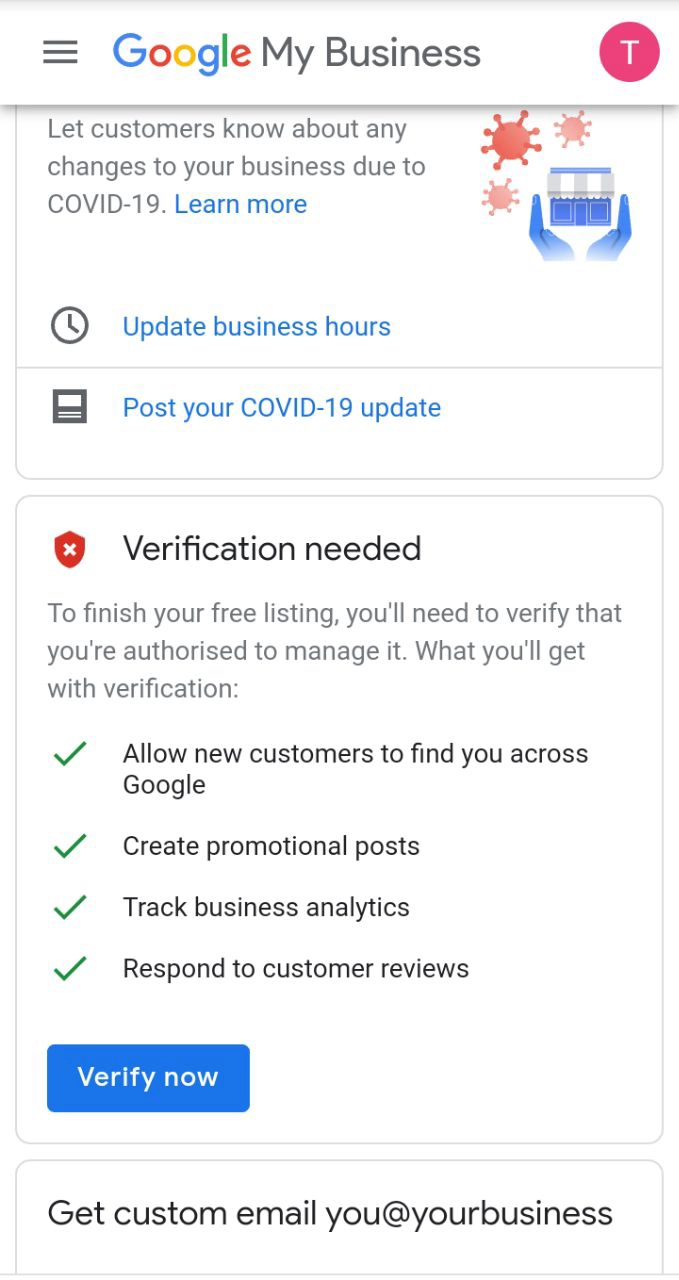The image size is (679, 1280).
Task: Click the Respond to customer reviews item
Action: point(296,968)
